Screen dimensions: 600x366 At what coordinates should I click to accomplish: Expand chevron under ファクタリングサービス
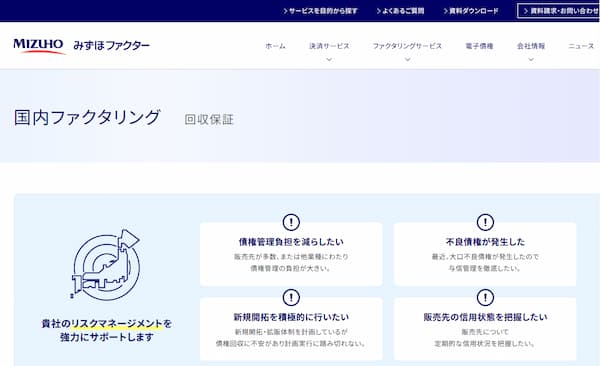click(x=407, y=59)
